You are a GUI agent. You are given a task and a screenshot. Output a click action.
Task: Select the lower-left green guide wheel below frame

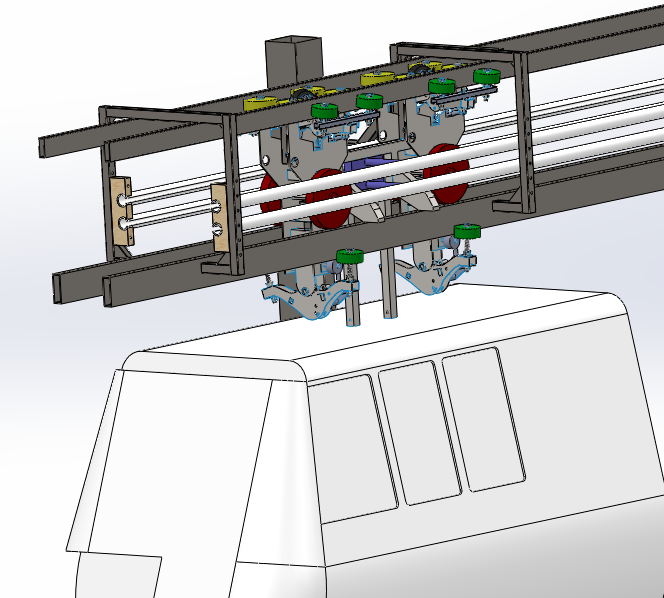(x=349, y=257)
